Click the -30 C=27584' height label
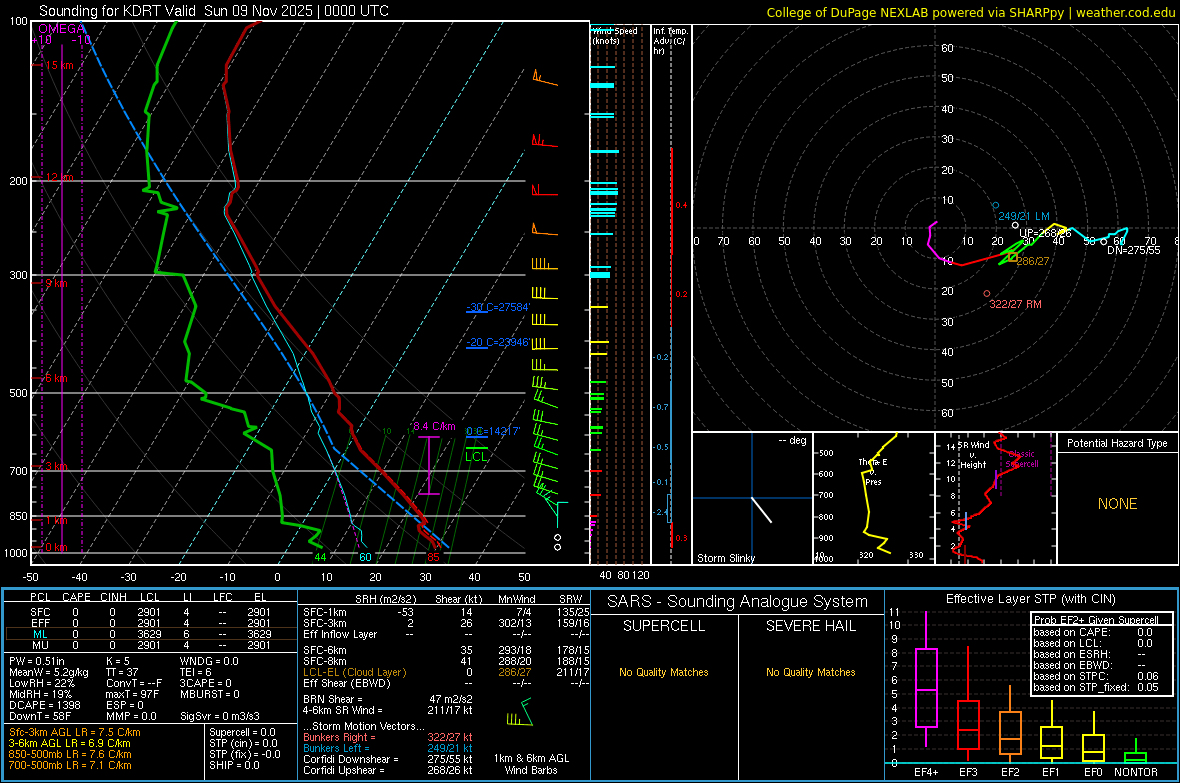The height and width of the screenshot is (783, 1180). coord(497,307)
